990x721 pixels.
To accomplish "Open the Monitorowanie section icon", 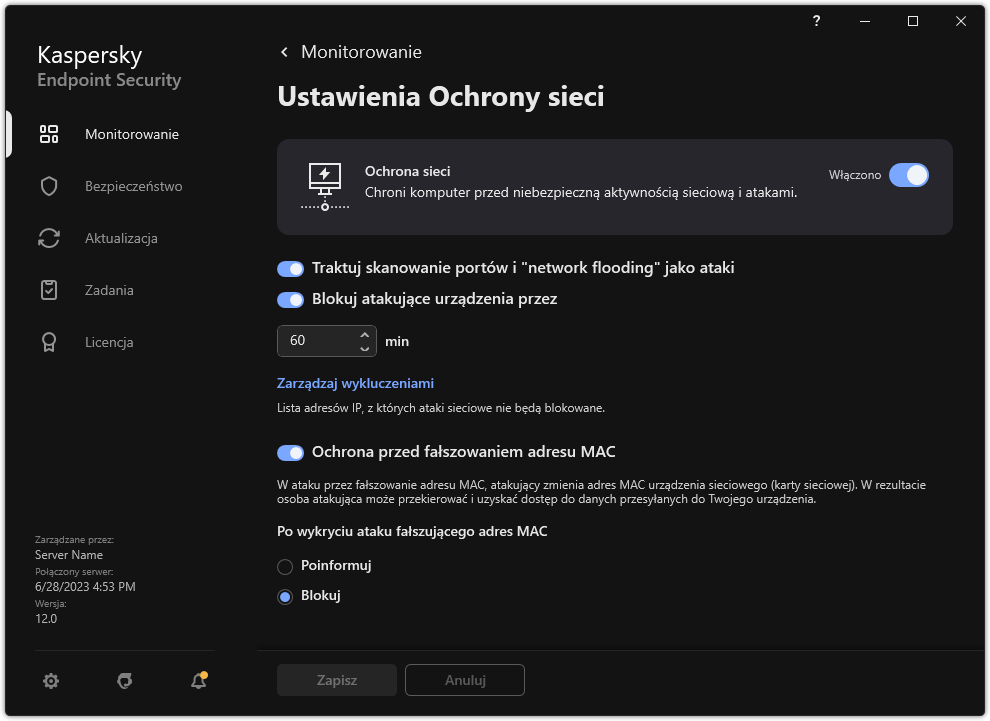I will pos(48,133).
